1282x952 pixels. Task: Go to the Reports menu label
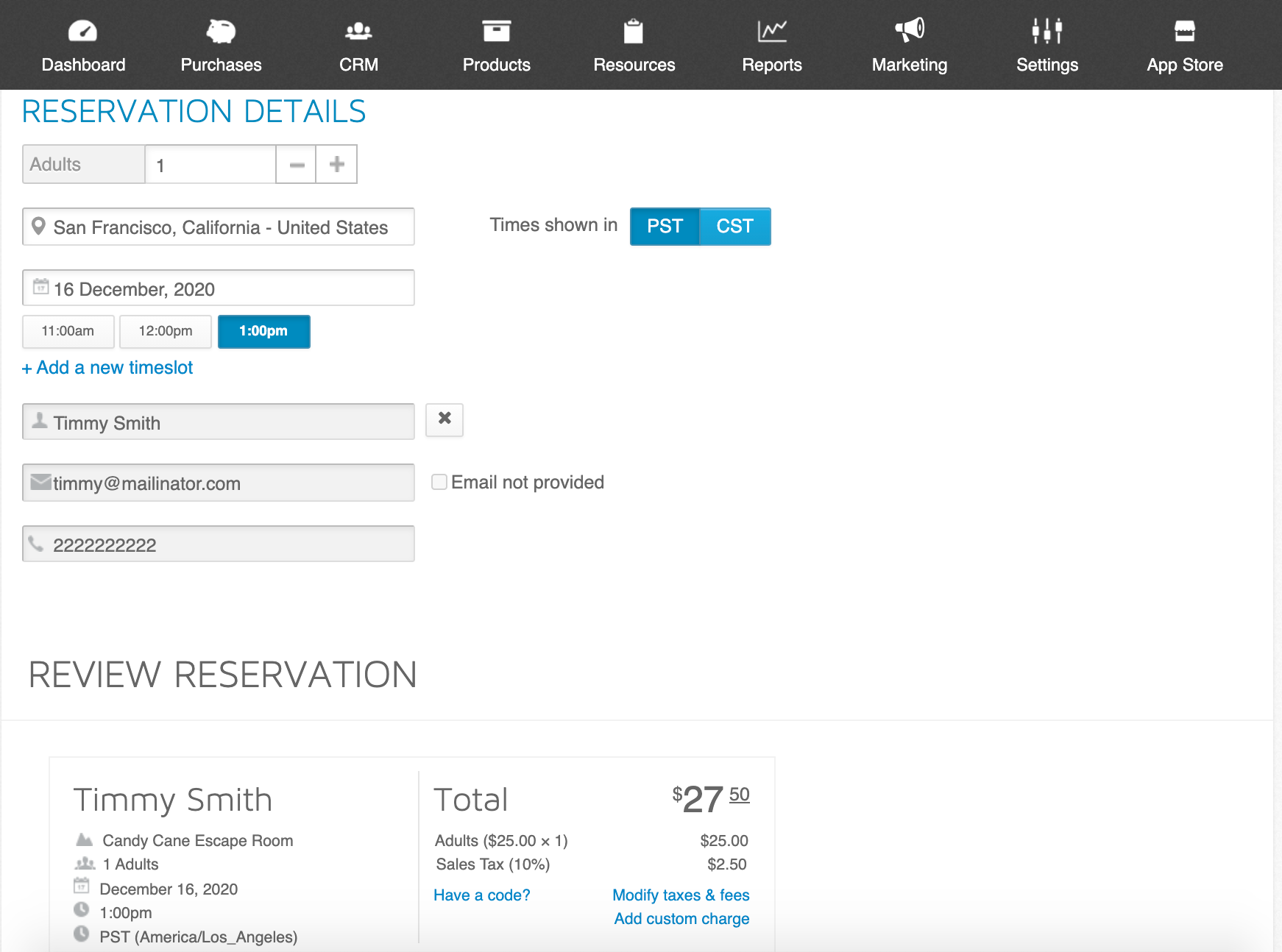[x=772, y=65]
